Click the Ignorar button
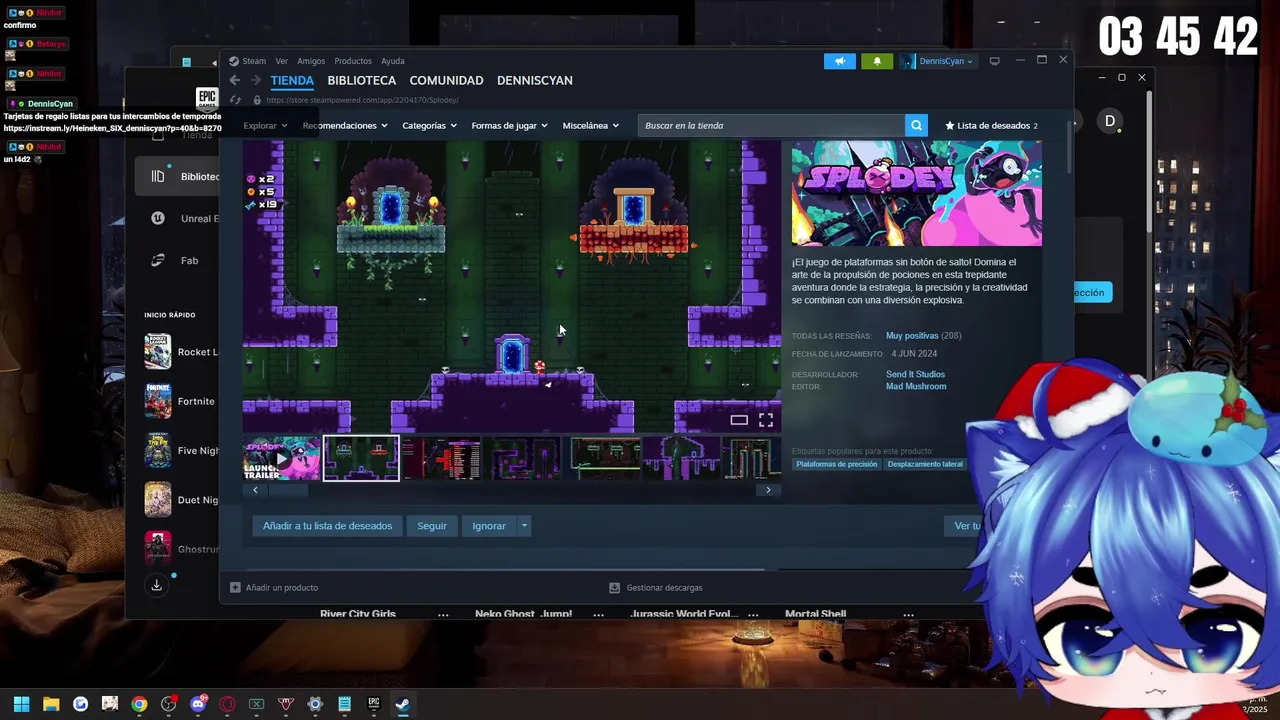The height and width of the screenshot is (720, 1280). pyautogui.click(x=489, y=526)
